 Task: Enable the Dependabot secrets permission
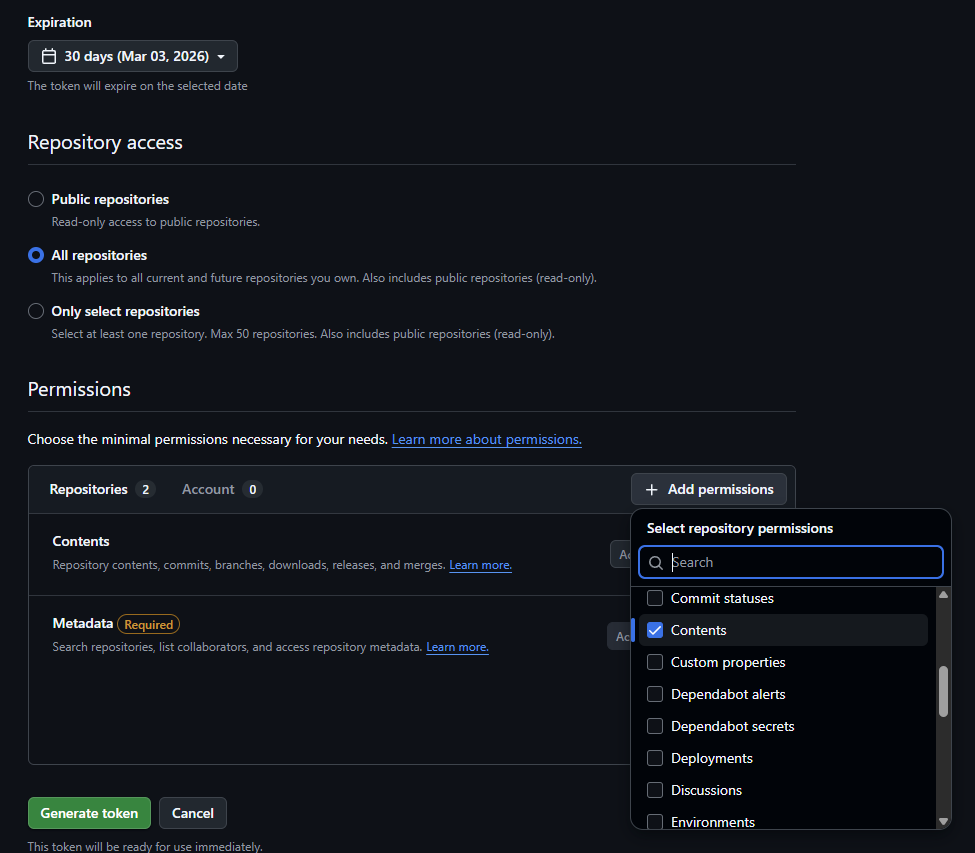(655, 726)
